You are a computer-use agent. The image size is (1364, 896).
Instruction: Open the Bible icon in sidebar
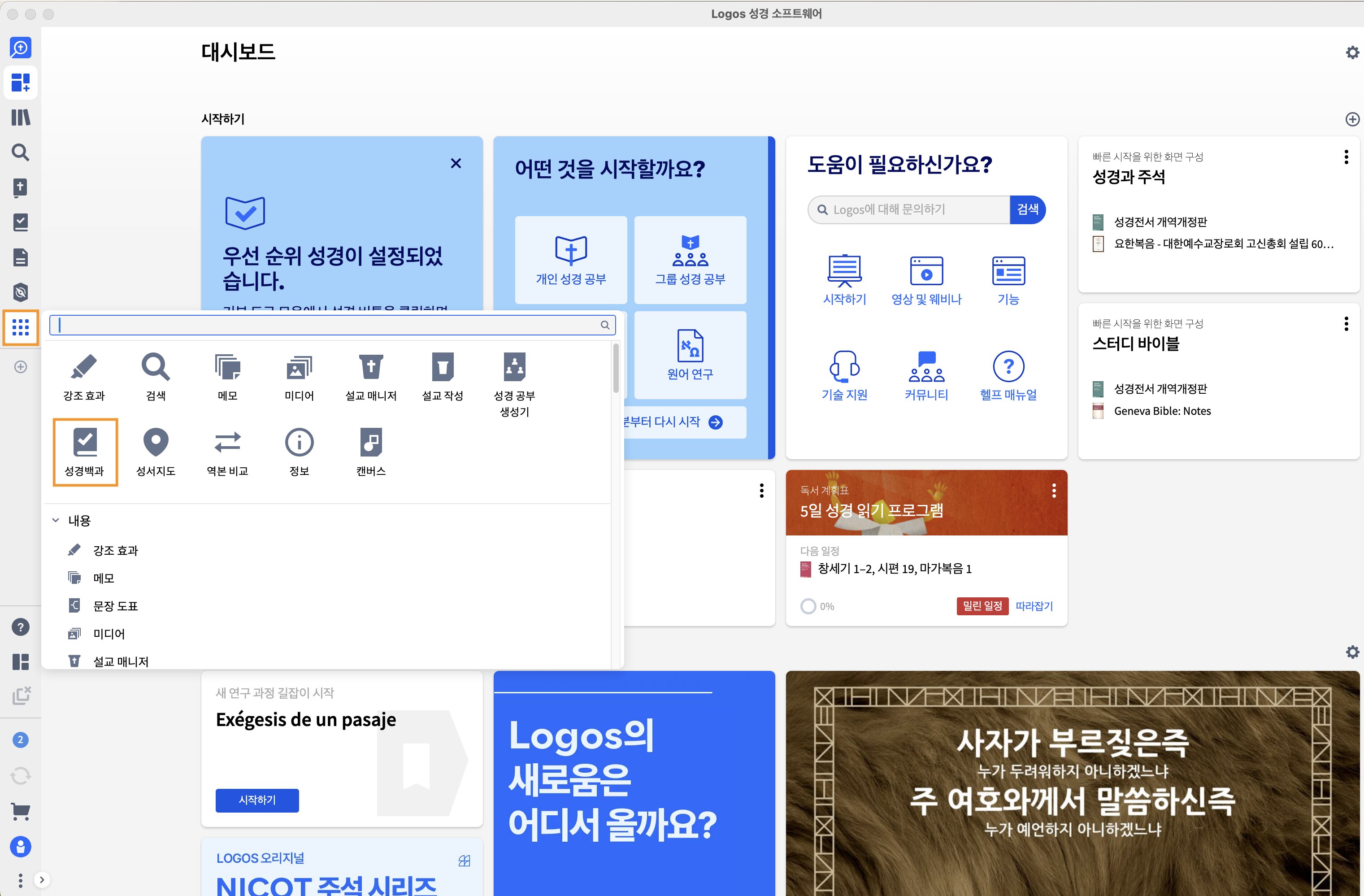(21, 187)
